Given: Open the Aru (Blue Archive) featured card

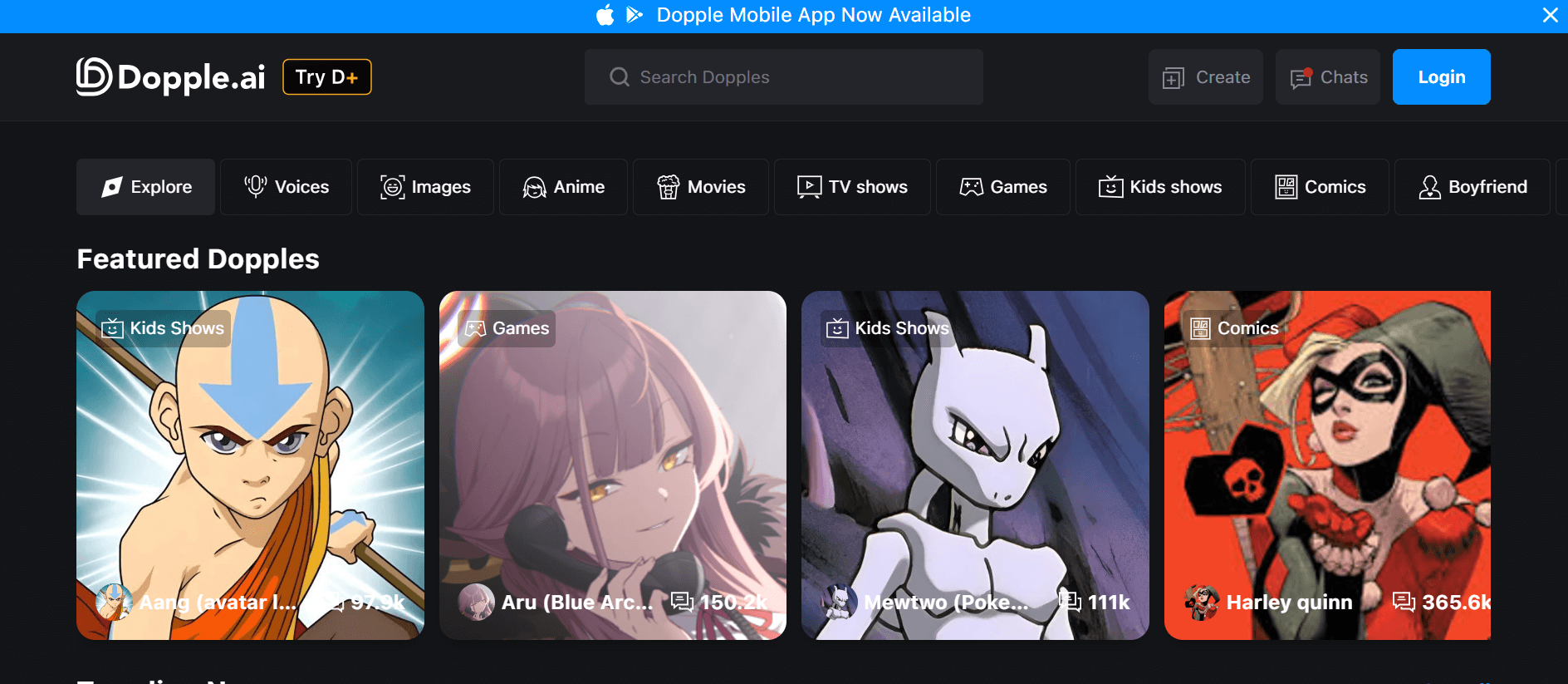Looking at the screenshot, I should [613, 465].
